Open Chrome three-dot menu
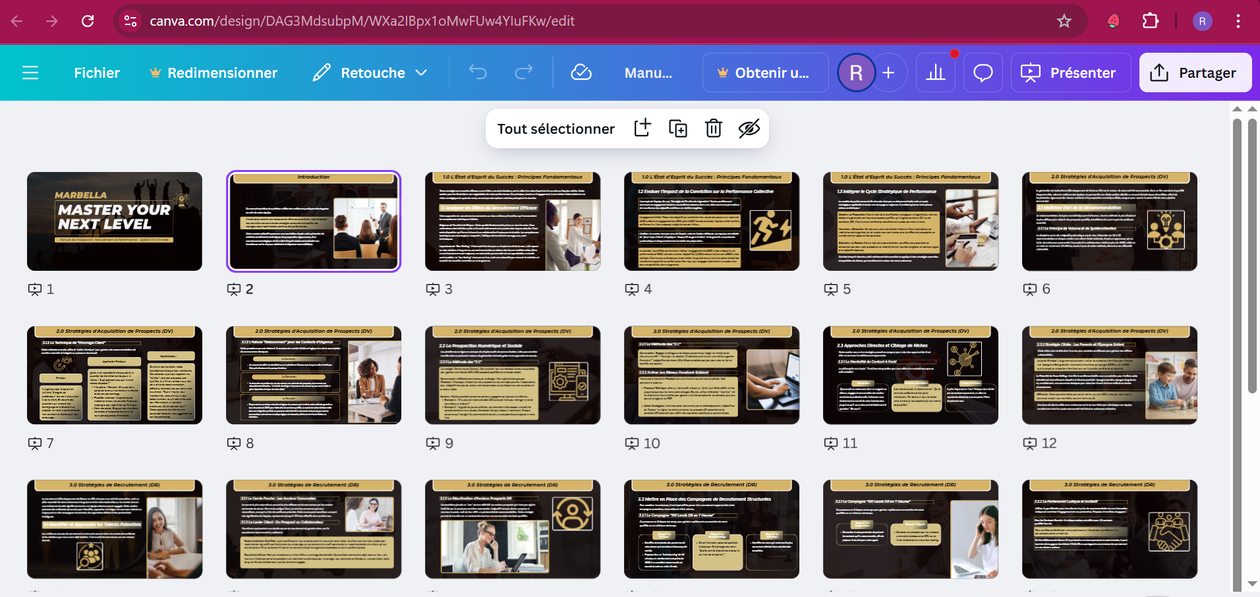 [1240, 21]
